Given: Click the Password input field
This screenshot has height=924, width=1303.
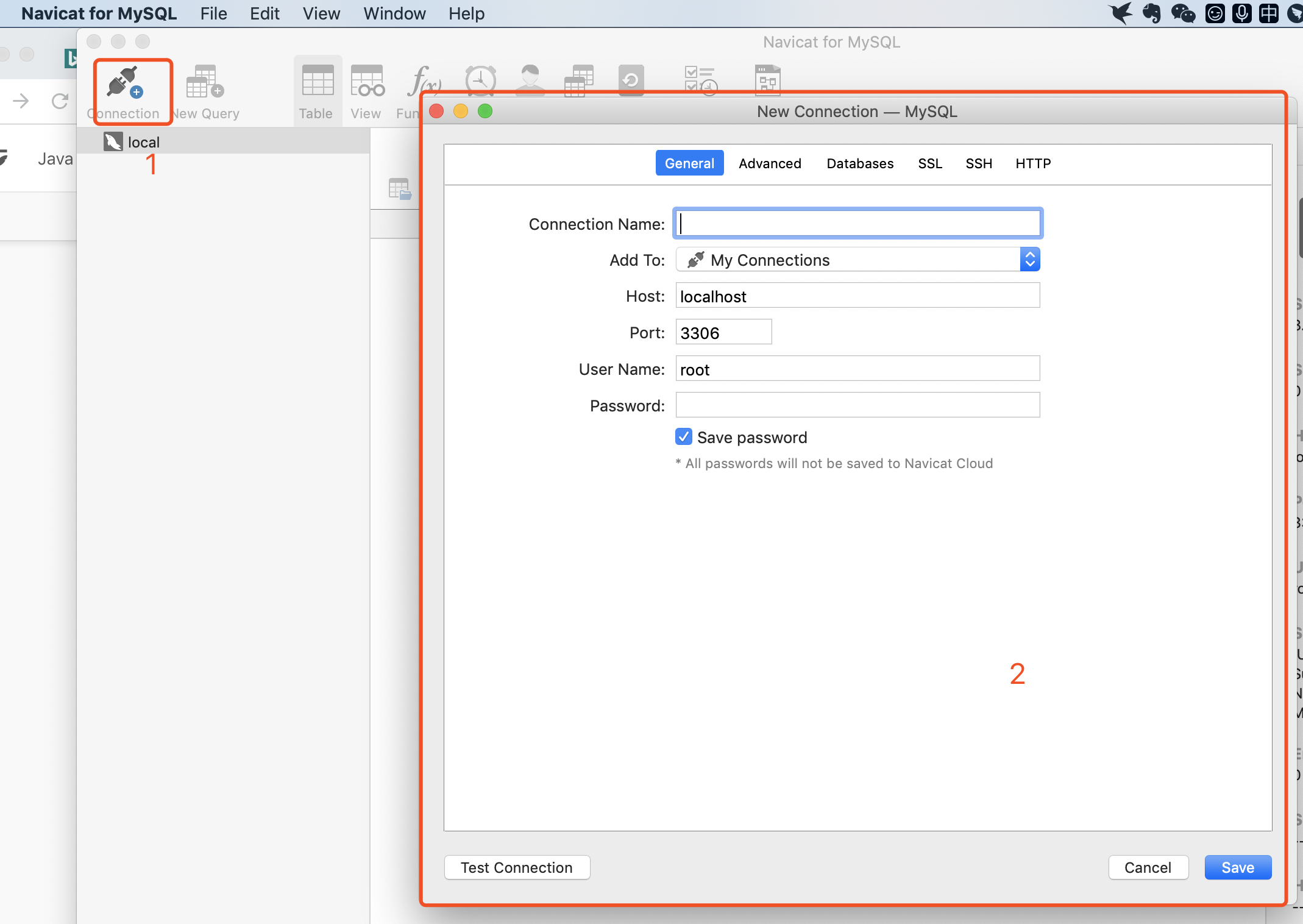Looking at the screenshot, I should pos(857,405).
